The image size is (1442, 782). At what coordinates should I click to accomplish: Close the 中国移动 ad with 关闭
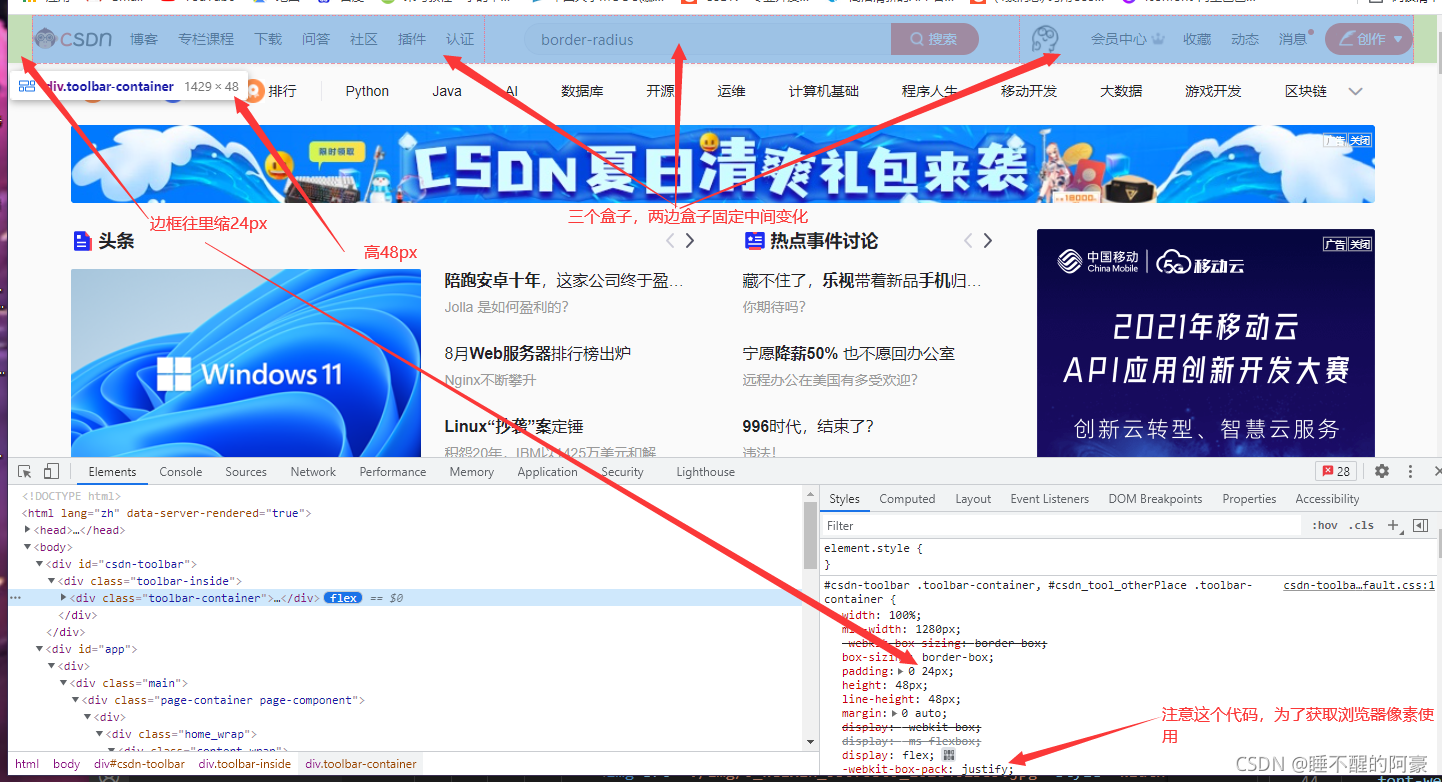tap(1360, 244)
